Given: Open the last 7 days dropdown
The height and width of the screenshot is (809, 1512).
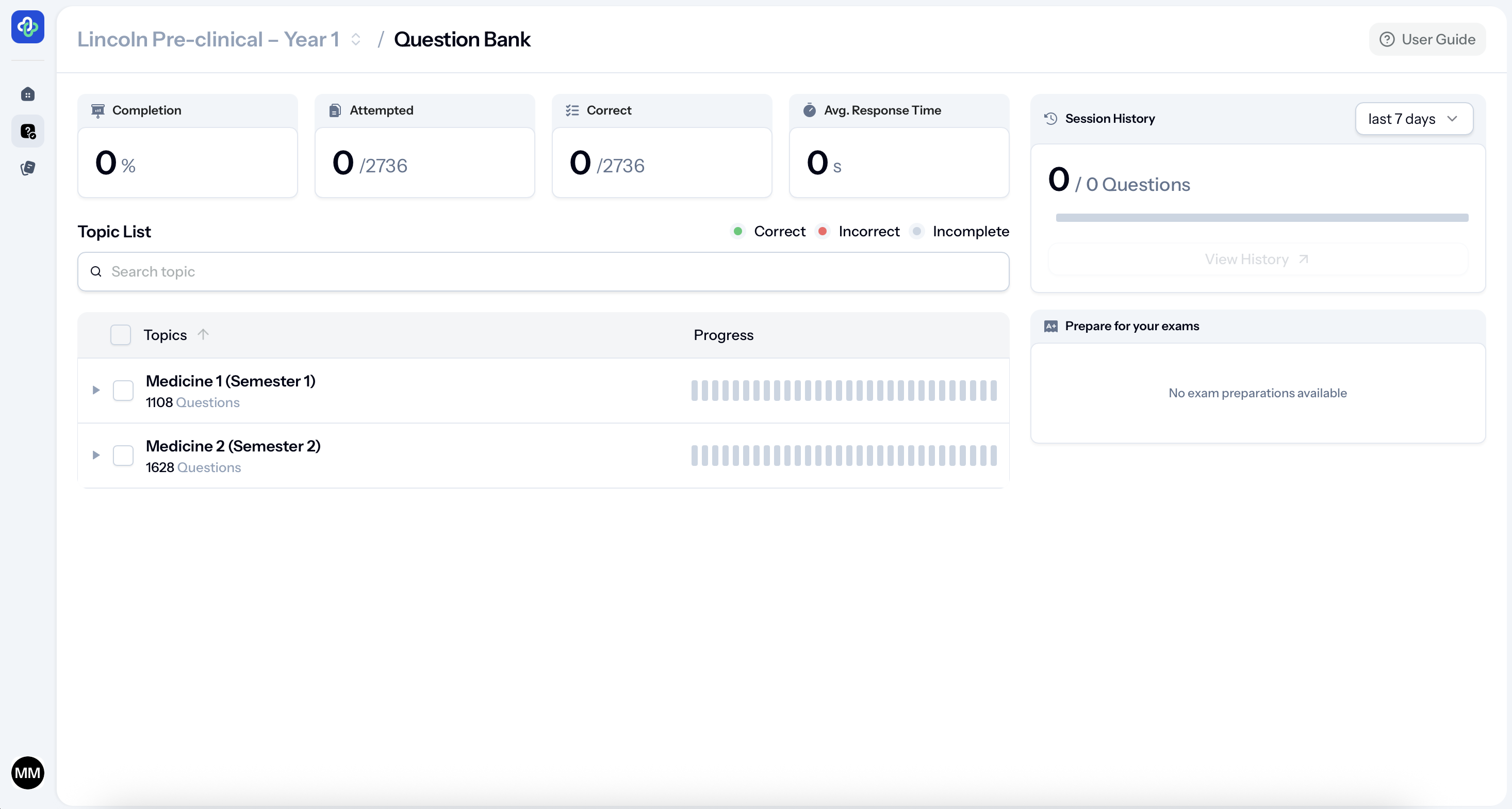Looking at the screenshot, I should click(x=1414, y=119).
